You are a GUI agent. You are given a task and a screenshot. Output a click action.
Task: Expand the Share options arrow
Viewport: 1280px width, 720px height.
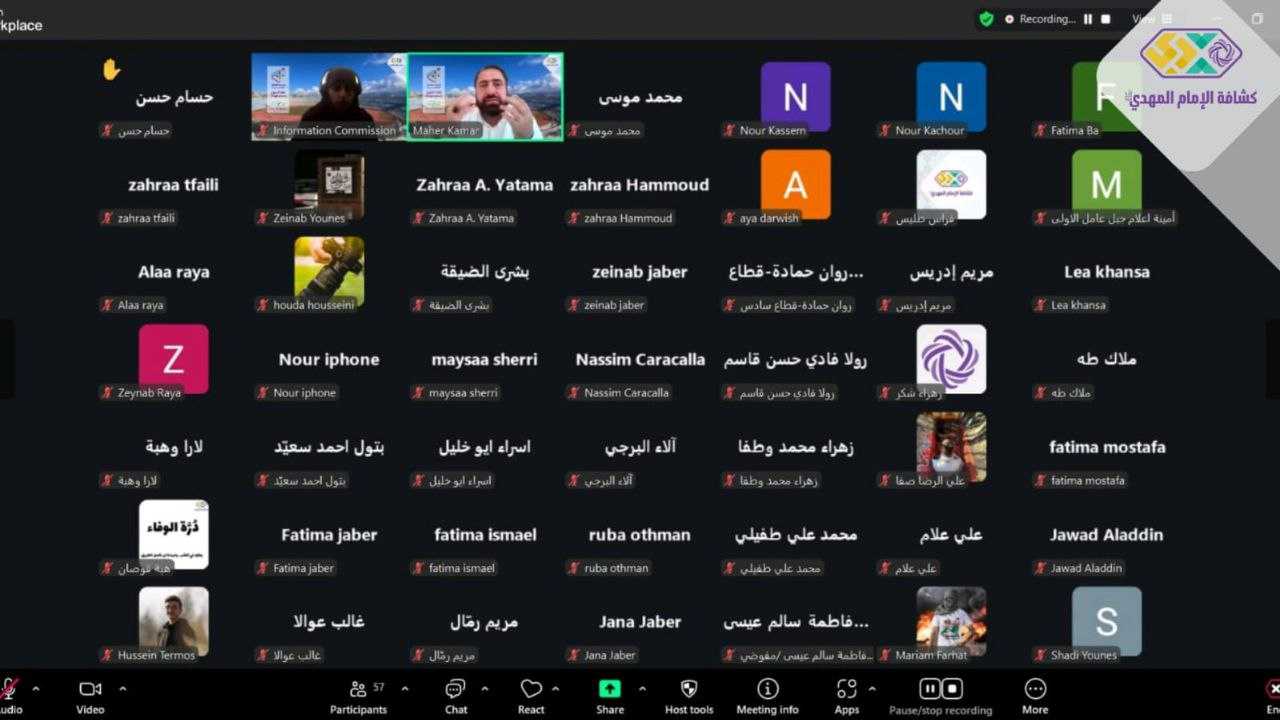click(642, 688)
